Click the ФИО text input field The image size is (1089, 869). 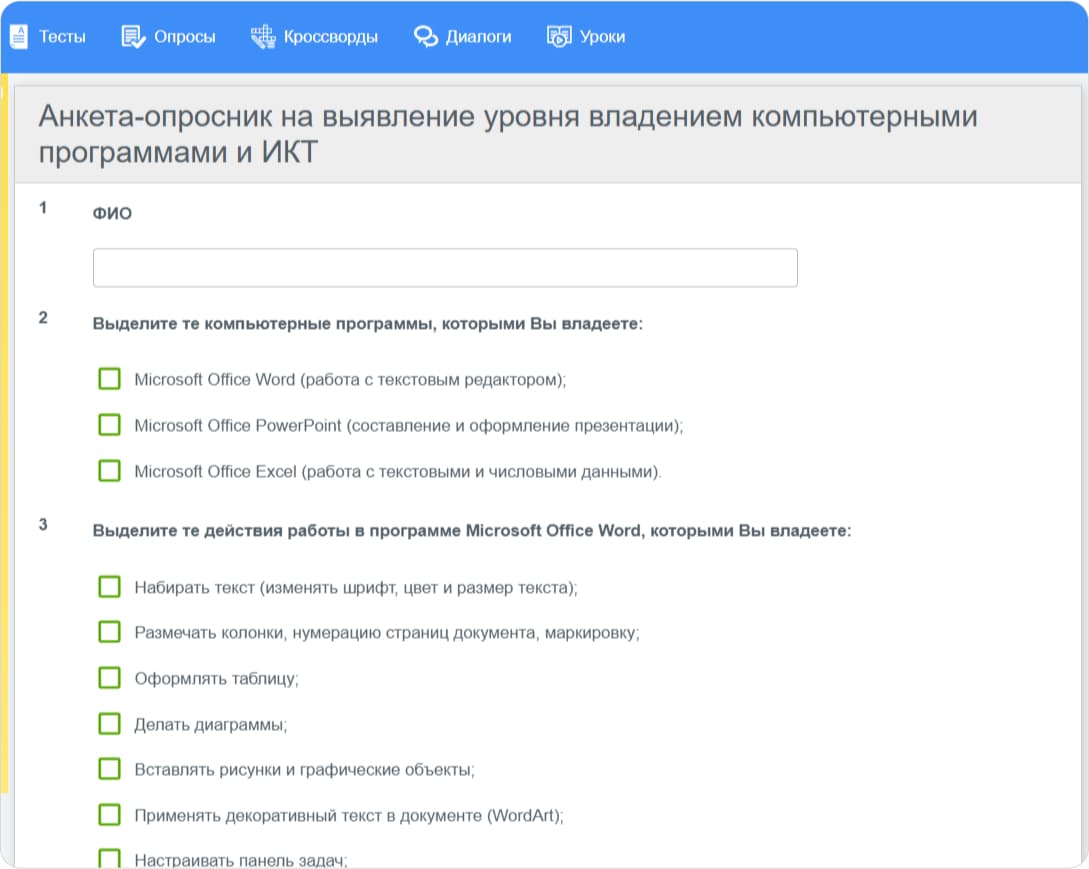[x=444, y=267]
